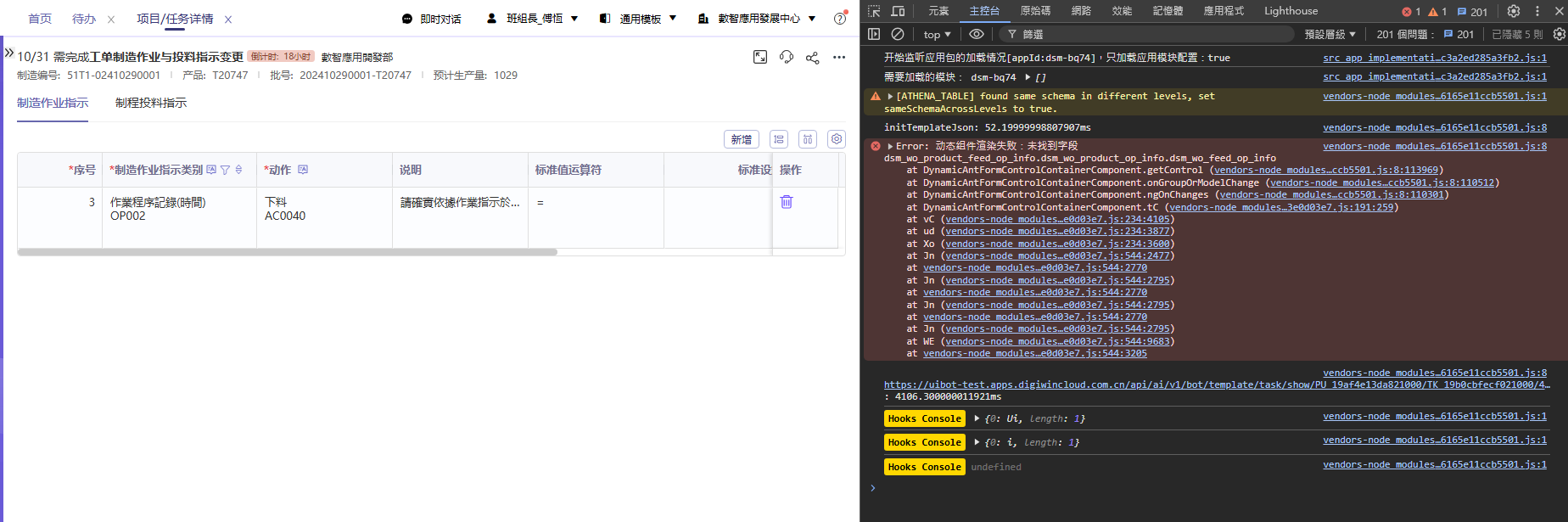The image size is (1568, 522).
Task: Switch to the 制造作业指示 tab
Action: click(53, 103)
